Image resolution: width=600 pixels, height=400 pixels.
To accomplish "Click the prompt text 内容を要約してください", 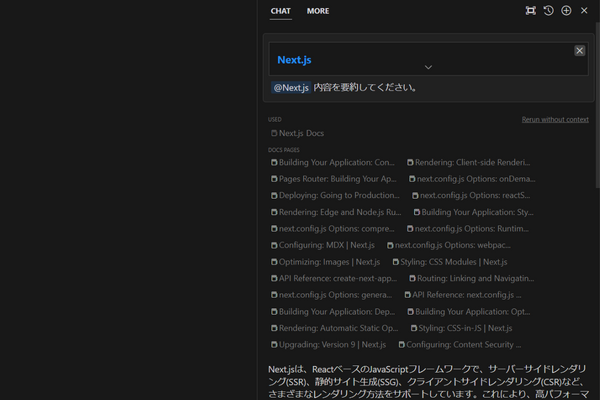I will click(365, 88).
